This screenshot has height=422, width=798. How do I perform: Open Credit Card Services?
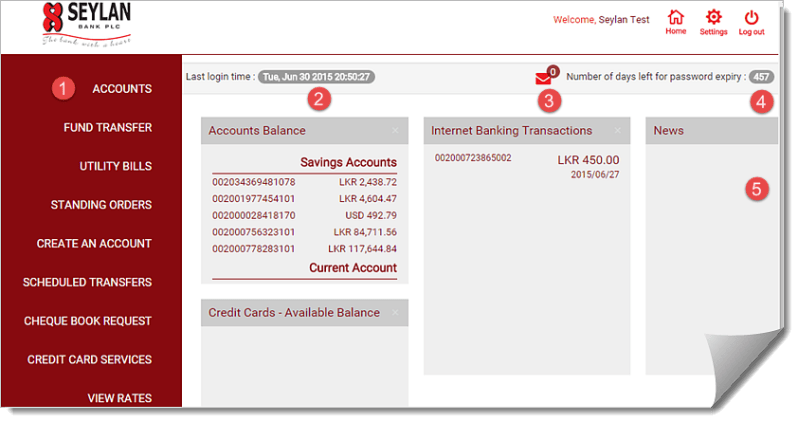89,359
